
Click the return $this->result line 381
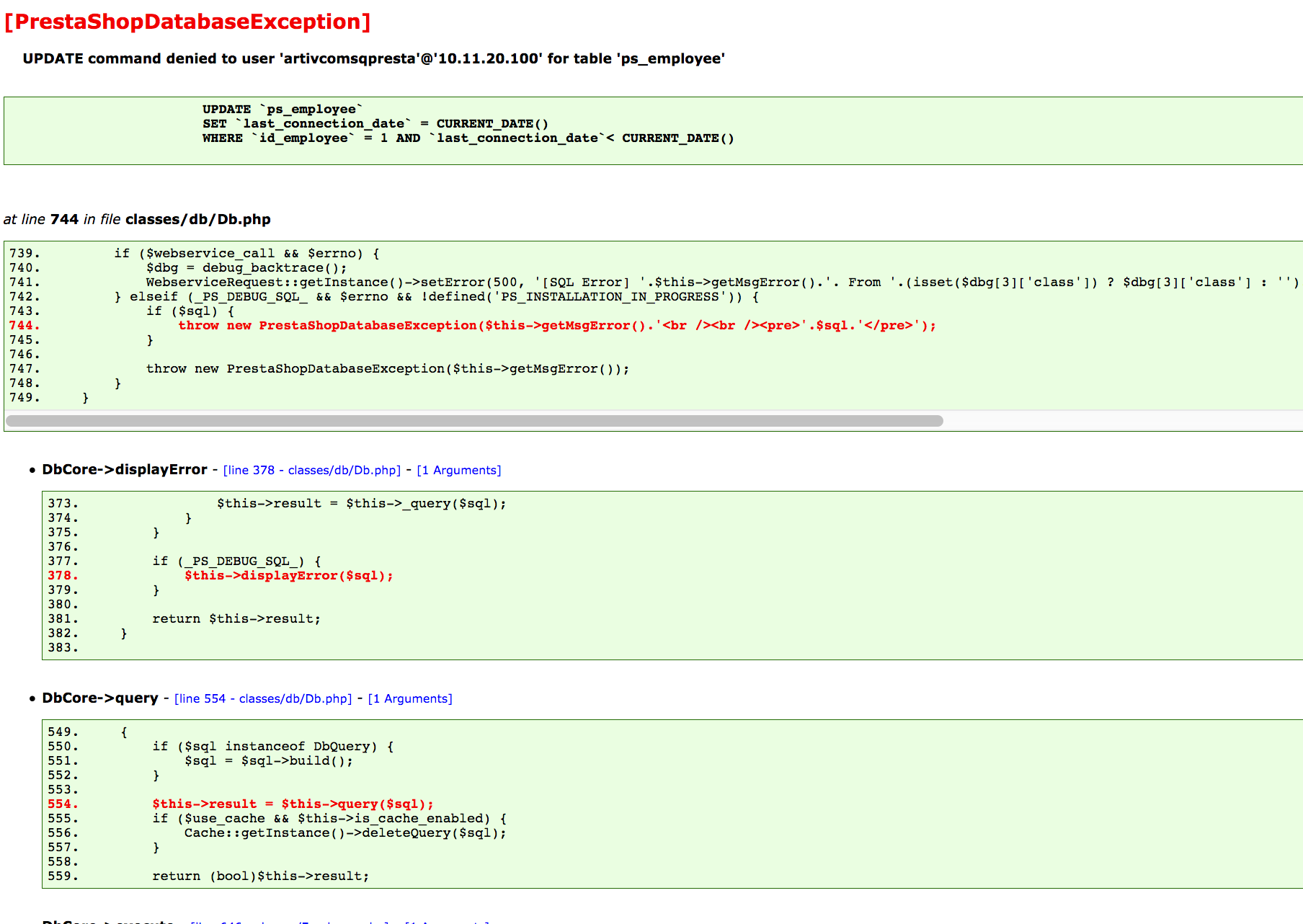[x=236, y=619]
